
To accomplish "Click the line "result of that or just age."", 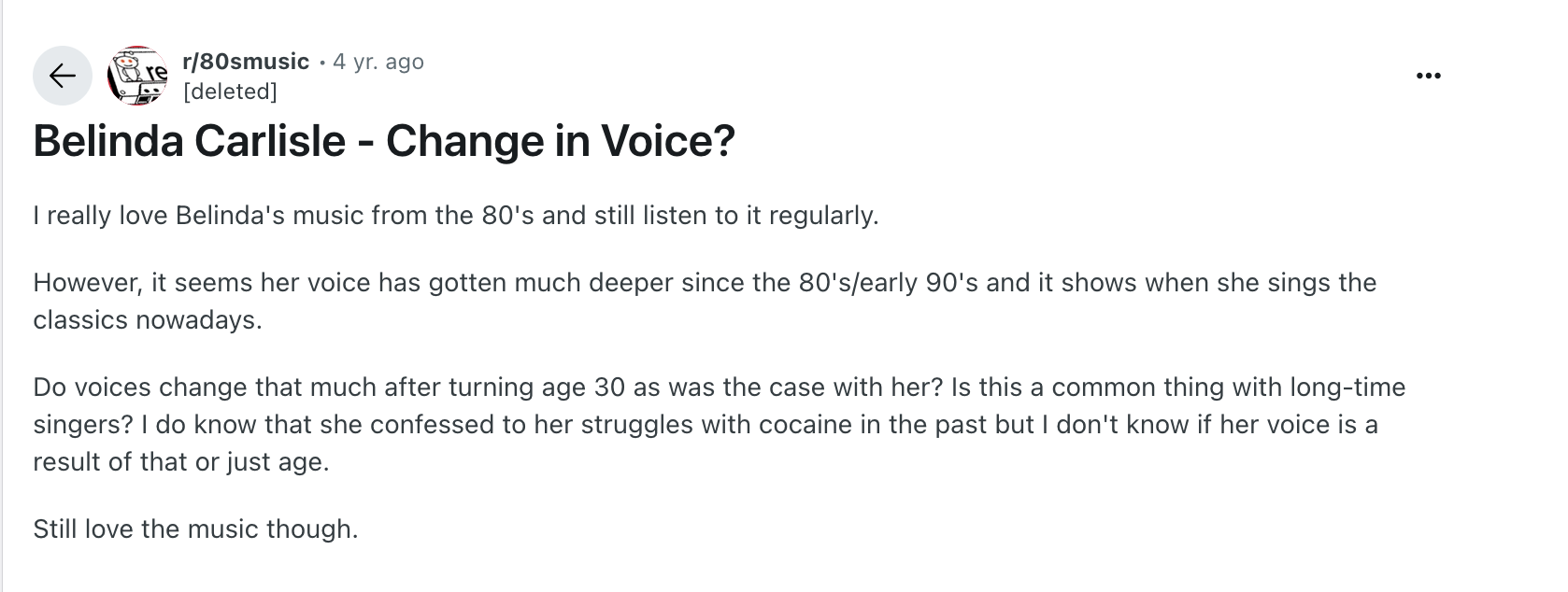I will (181, 462).
